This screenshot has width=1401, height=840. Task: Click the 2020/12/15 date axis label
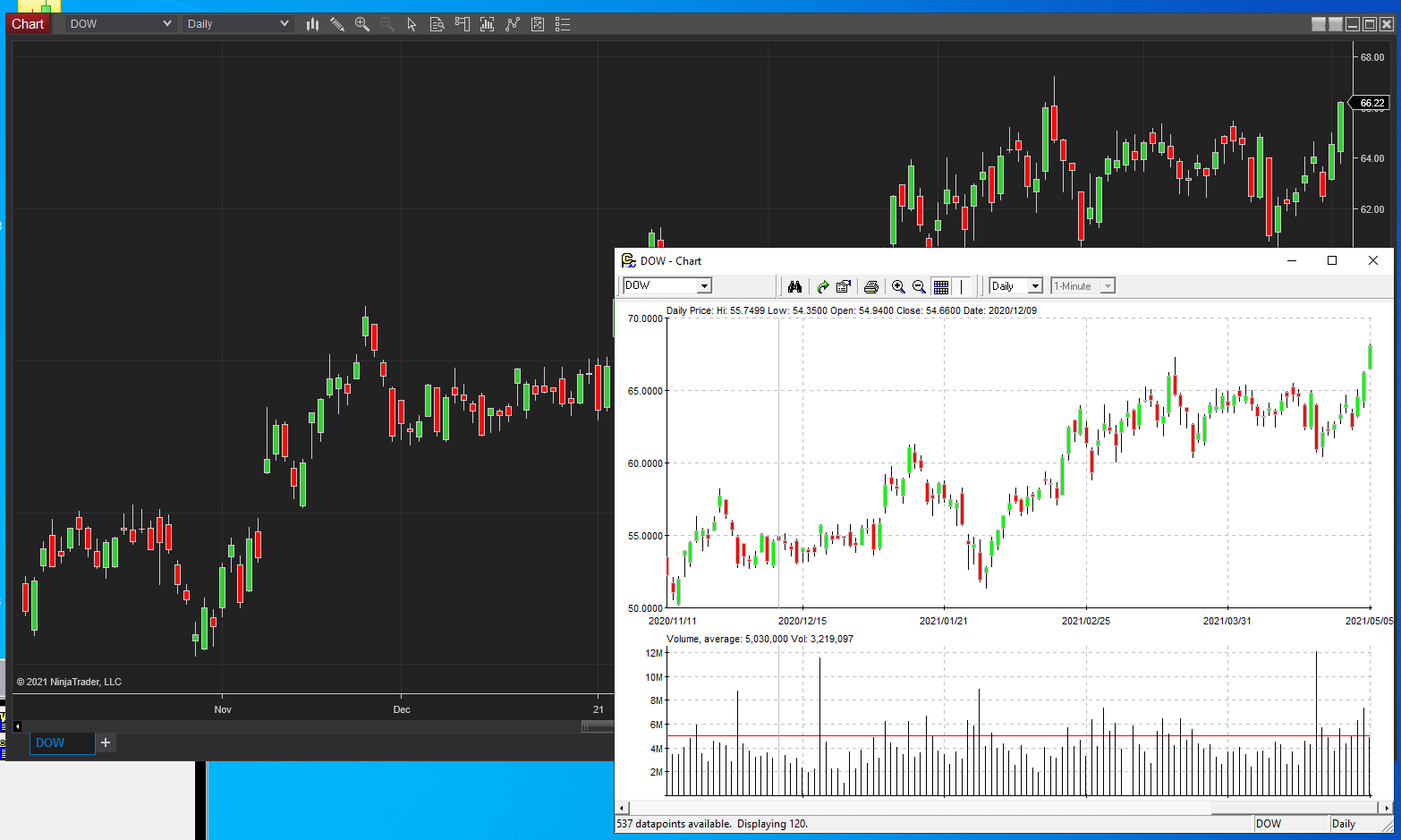(x=802, y=621)
